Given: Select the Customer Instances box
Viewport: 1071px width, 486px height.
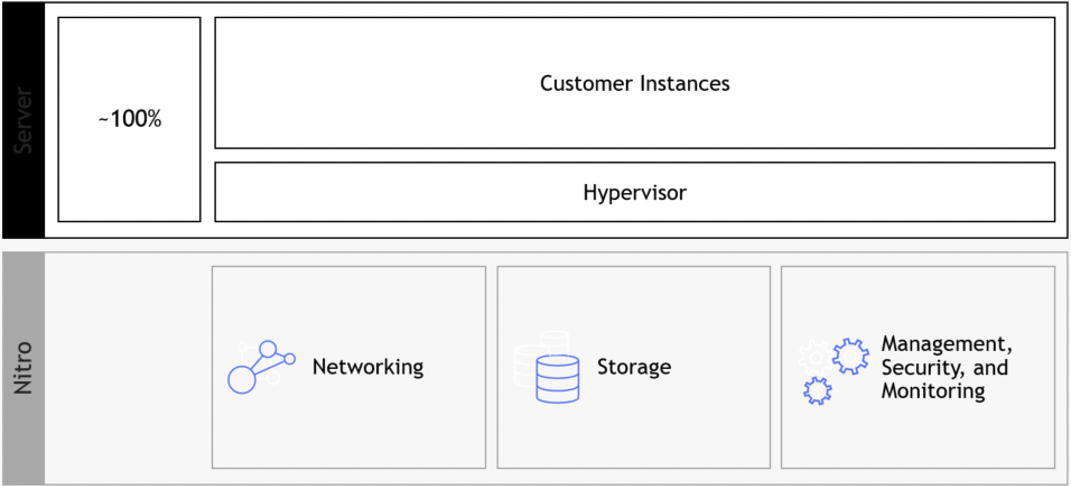Looking at the screenshot, I should pos(635,83).
